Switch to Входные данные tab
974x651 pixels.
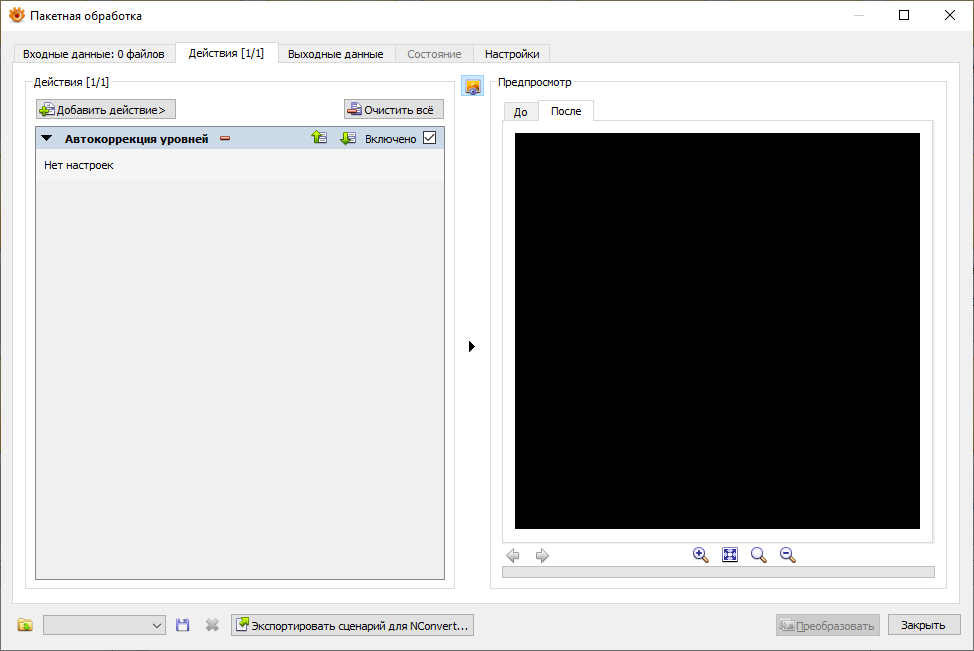tap(94, 54)
